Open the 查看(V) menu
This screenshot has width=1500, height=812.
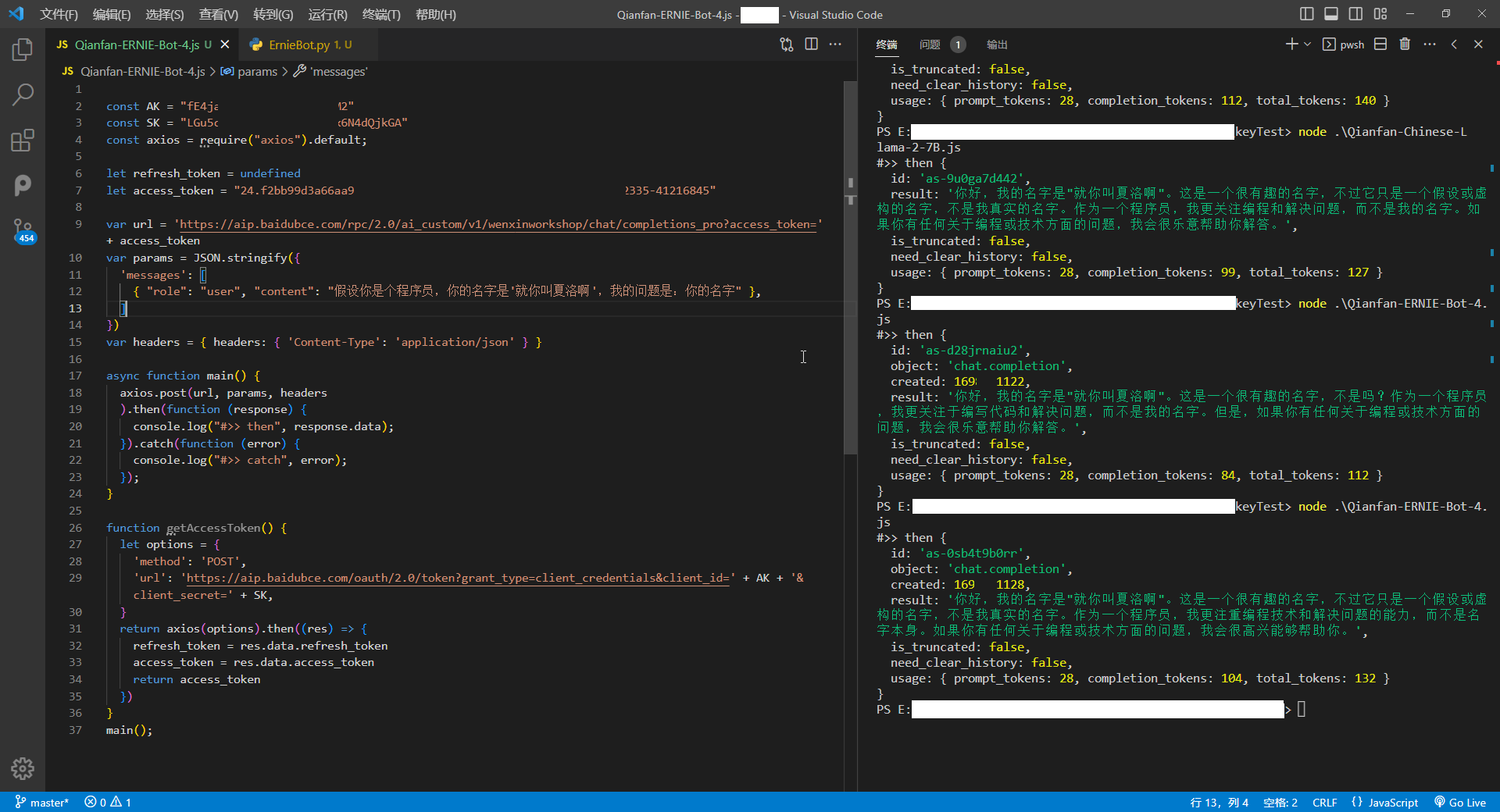click(219, 14)
